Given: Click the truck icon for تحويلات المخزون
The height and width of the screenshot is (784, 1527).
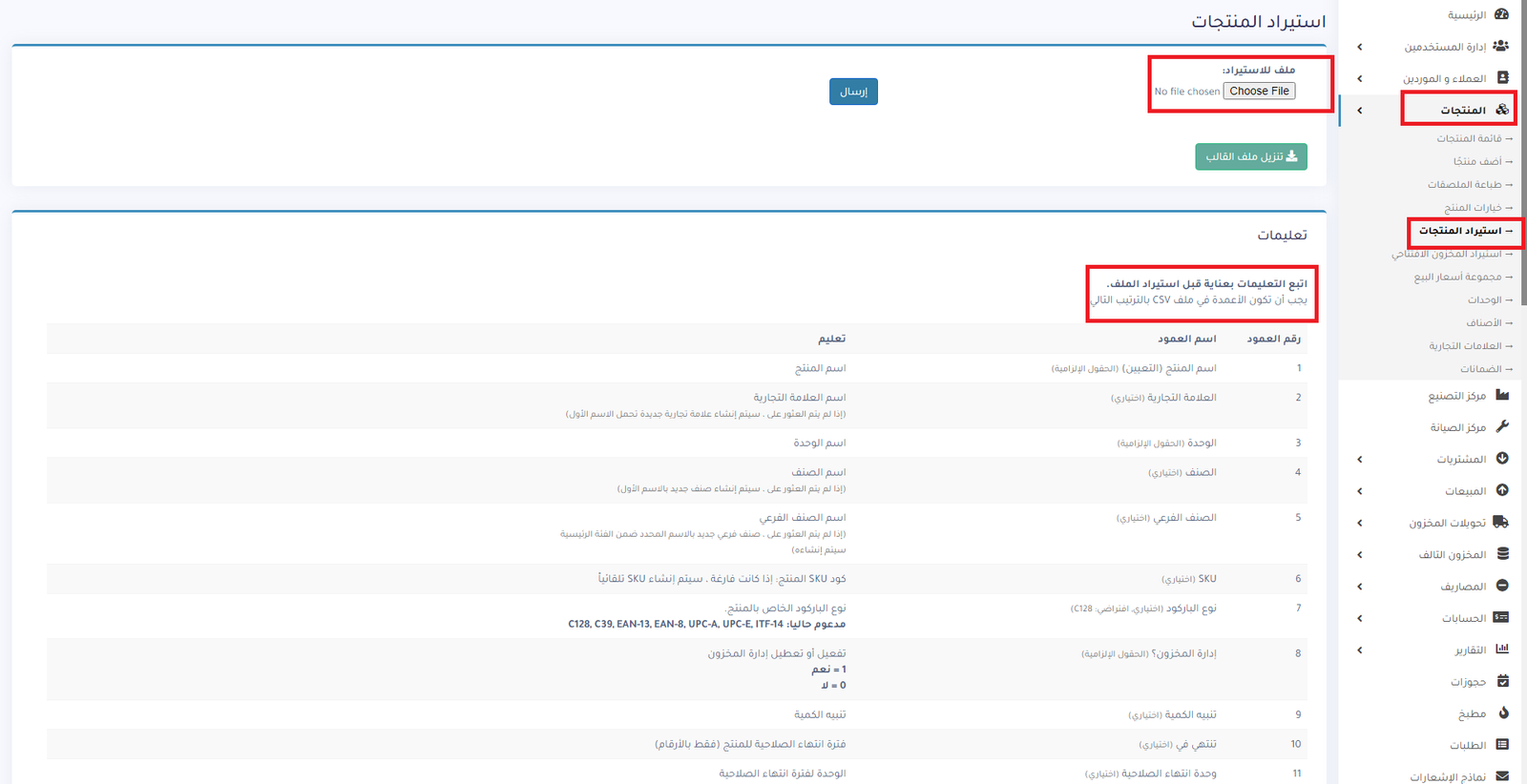Looking at the screenshot, I should pyautogui.click(x=1501, y=522).
